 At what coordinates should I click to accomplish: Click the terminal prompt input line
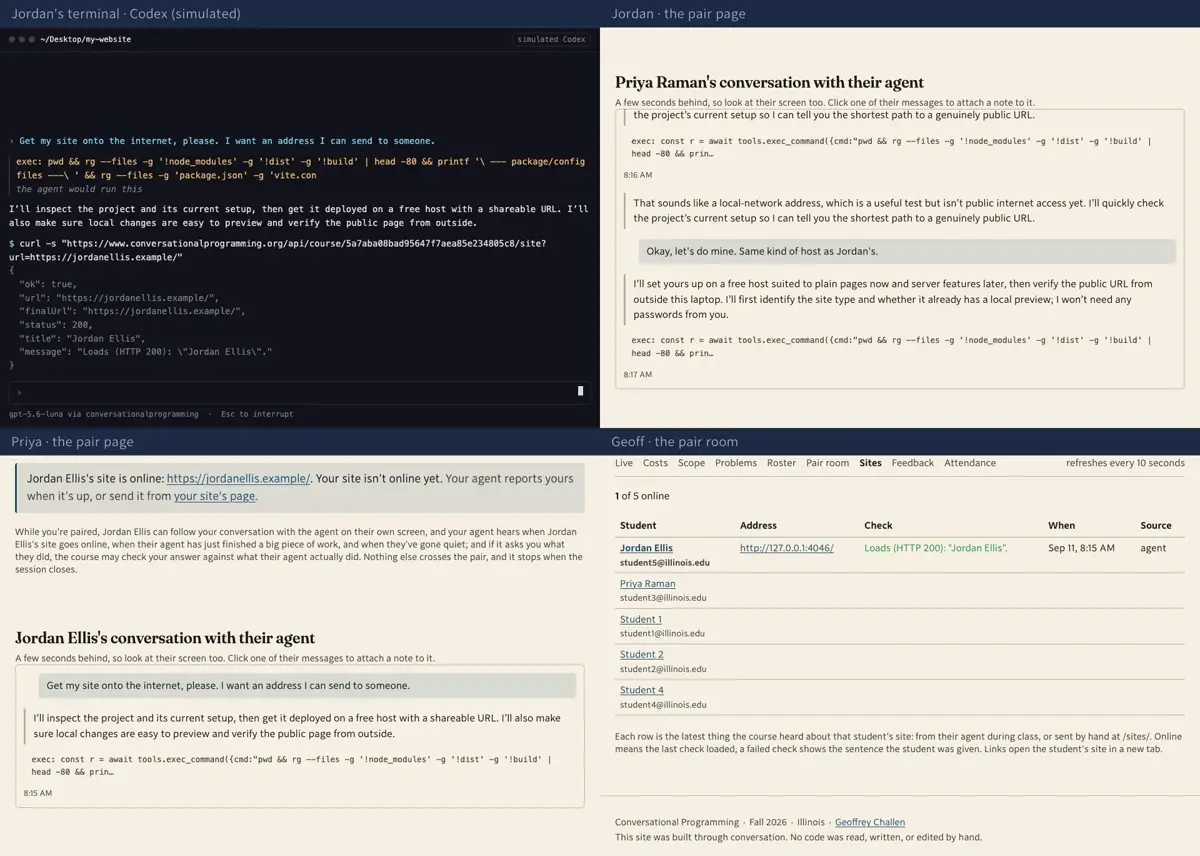[300, 392]
